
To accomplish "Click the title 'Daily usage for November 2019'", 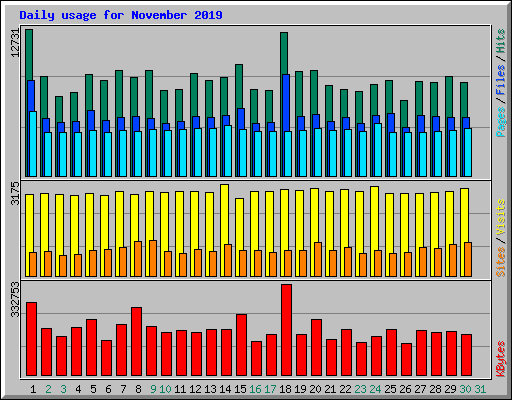I will [121, 15].
